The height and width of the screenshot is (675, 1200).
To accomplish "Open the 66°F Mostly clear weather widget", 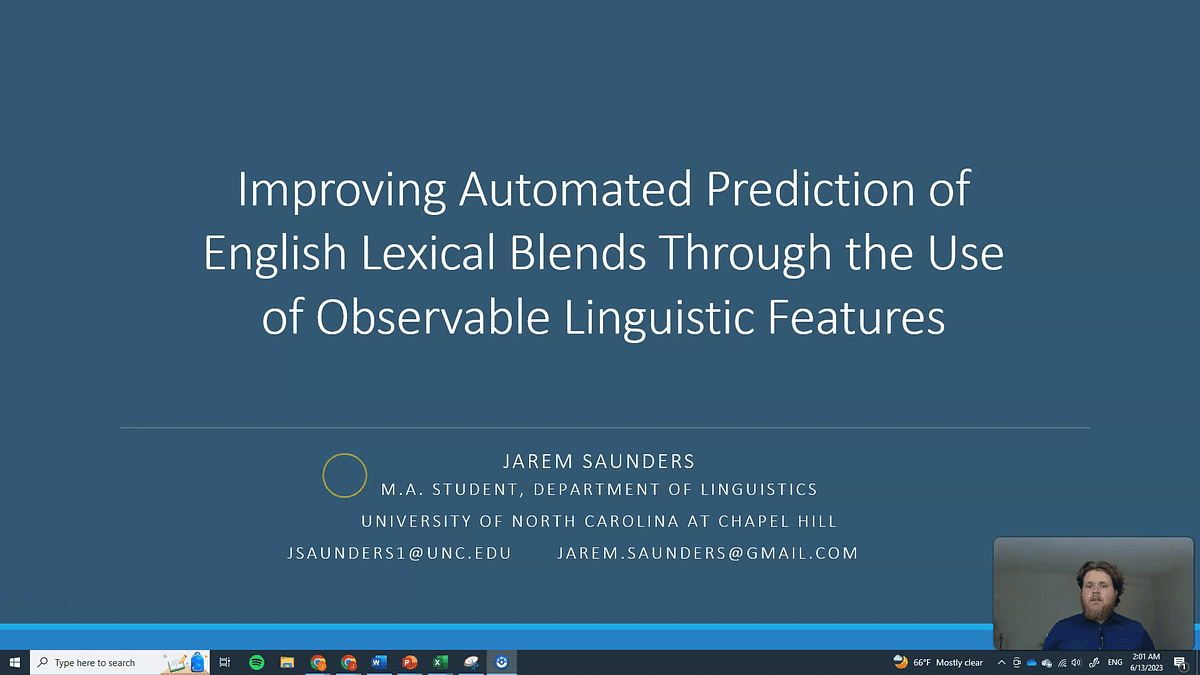I will pos(938,662).
